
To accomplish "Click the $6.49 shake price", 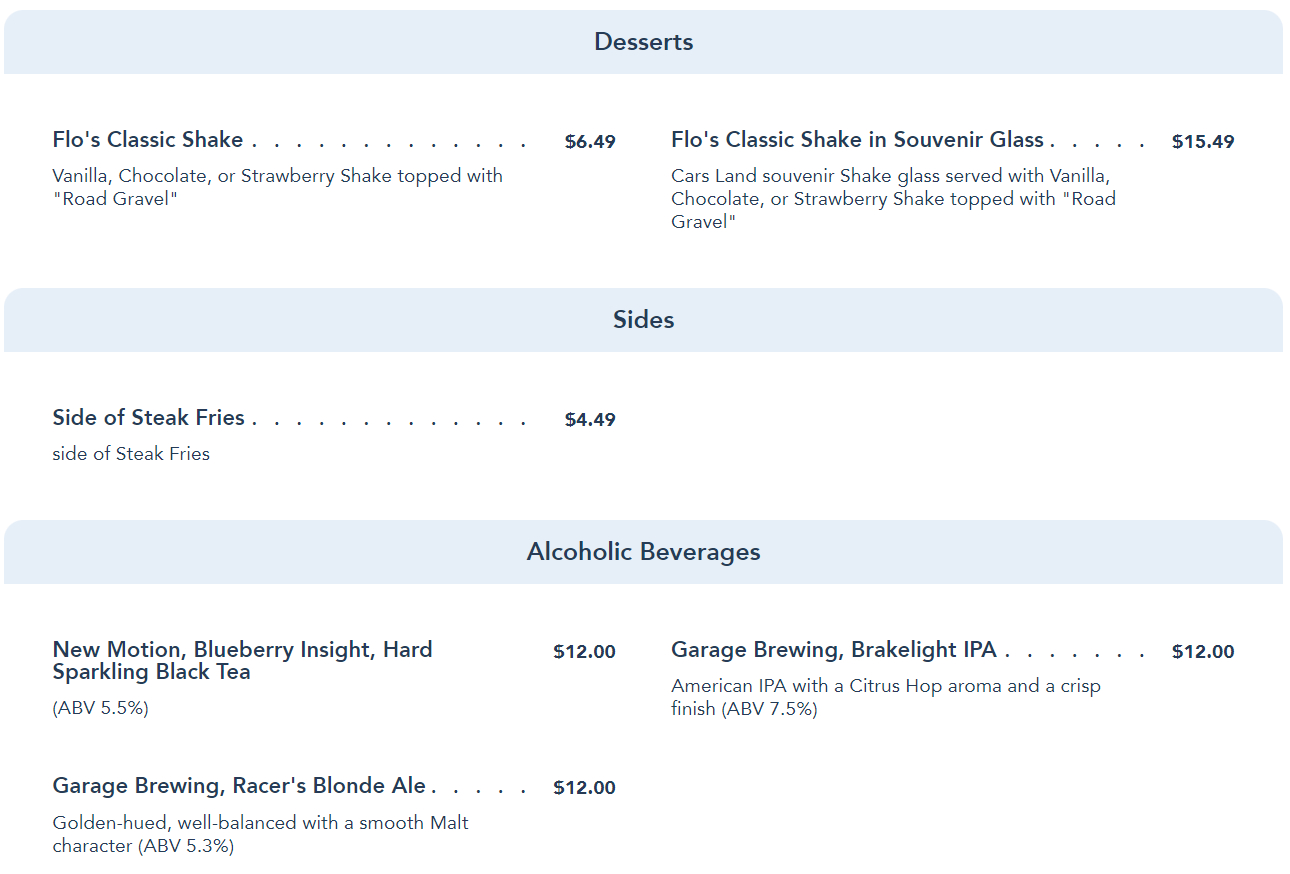I will point(590,142).
